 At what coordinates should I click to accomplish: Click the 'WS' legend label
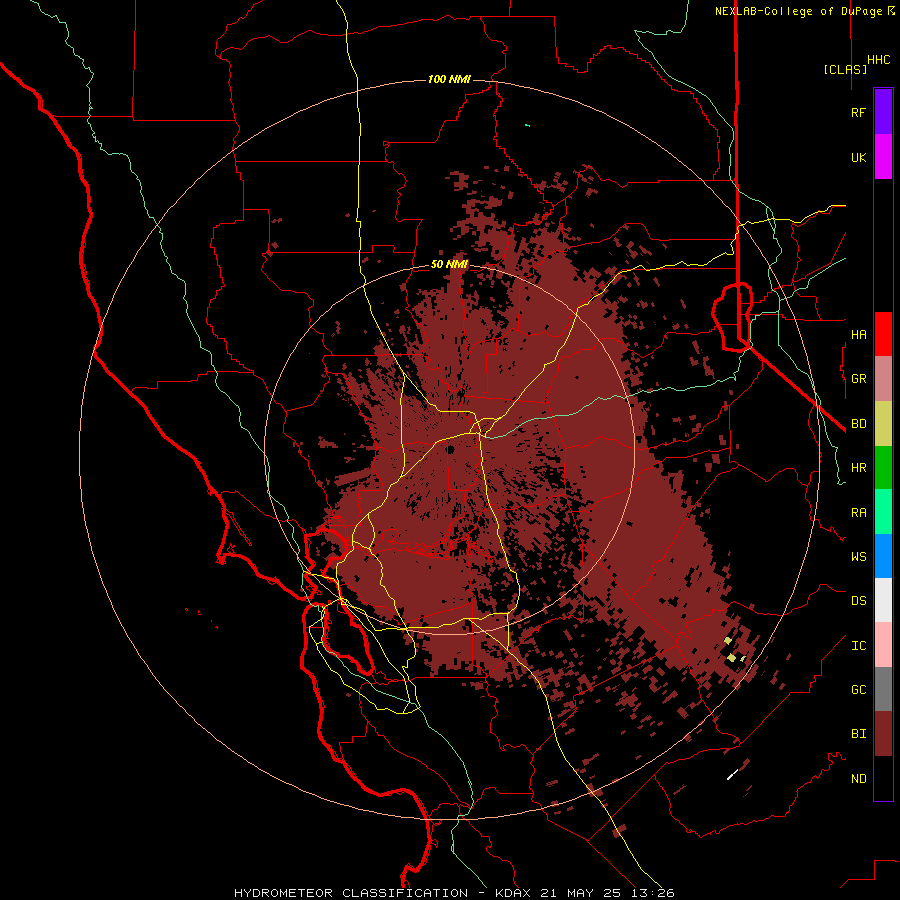point(858,557)
